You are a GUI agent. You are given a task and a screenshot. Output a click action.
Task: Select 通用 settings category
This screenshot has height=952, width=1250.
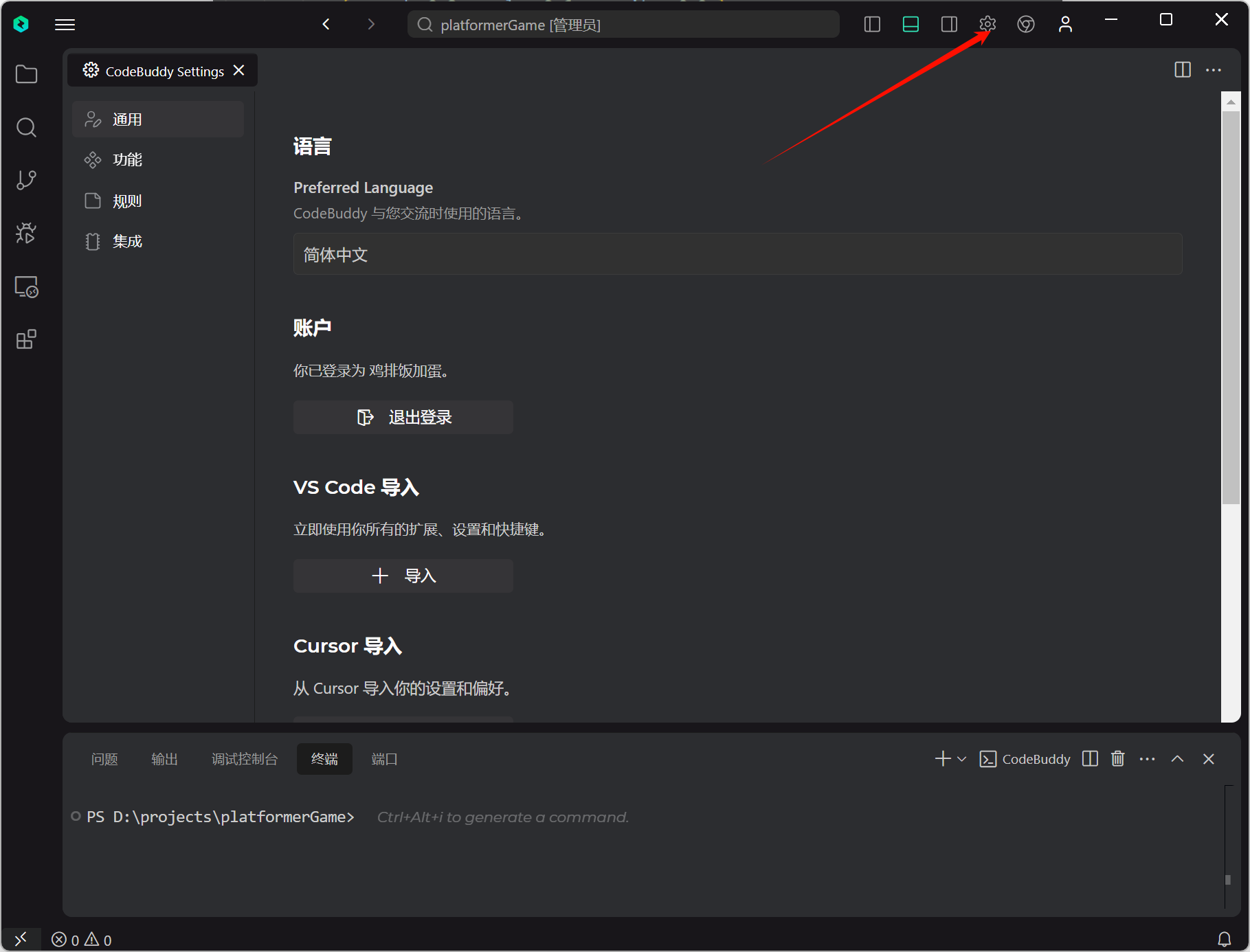coord(158,120)
